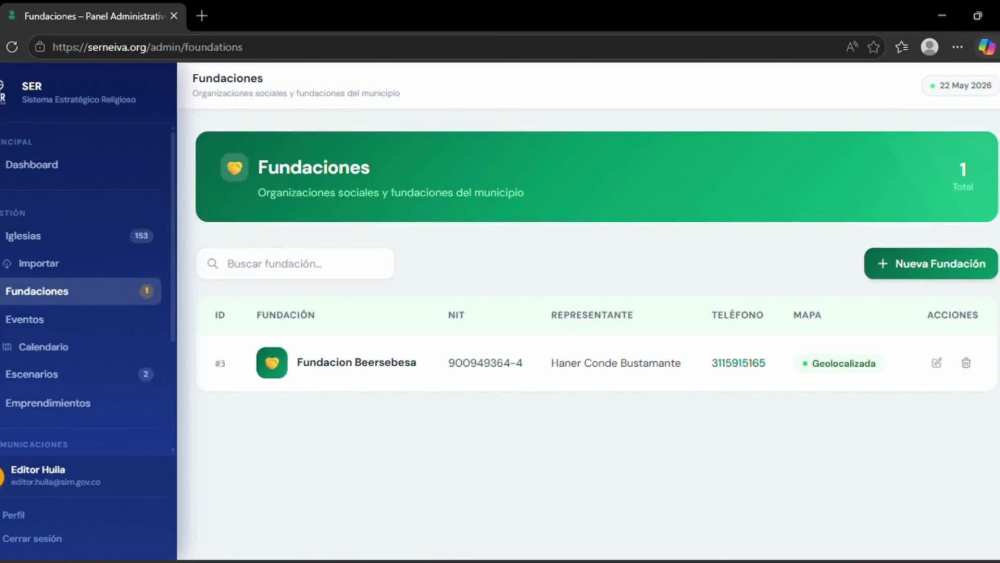The image size is (1000, 563).
Task: Click the Escenarios 2 count badge
Action: (x=145, y=374)
